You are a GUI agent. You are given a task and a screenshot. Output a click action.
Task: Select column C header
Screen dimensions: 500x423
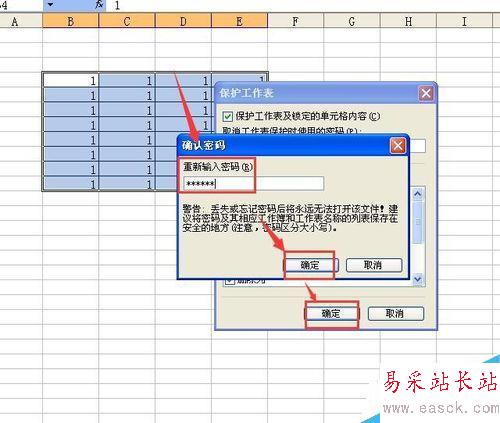point(127,22)
